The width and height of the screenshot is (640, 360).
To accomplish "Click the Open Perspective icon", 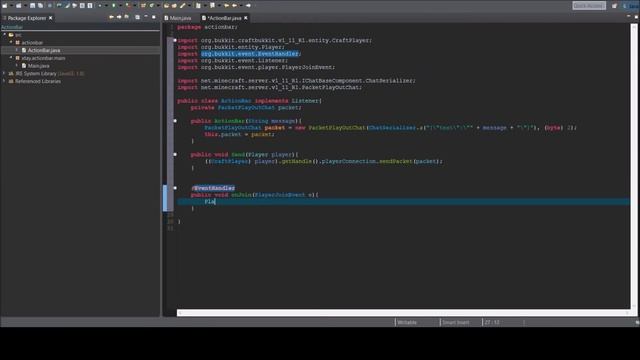I will [x=614, y=5].
